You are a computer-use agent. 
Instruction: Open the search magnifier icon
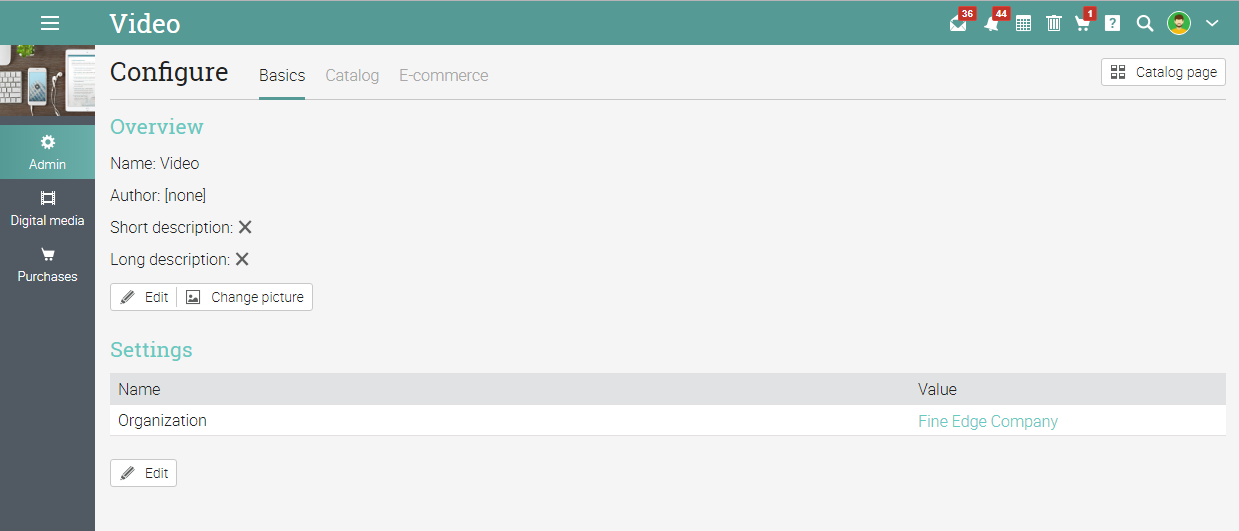click(1145, 23)
